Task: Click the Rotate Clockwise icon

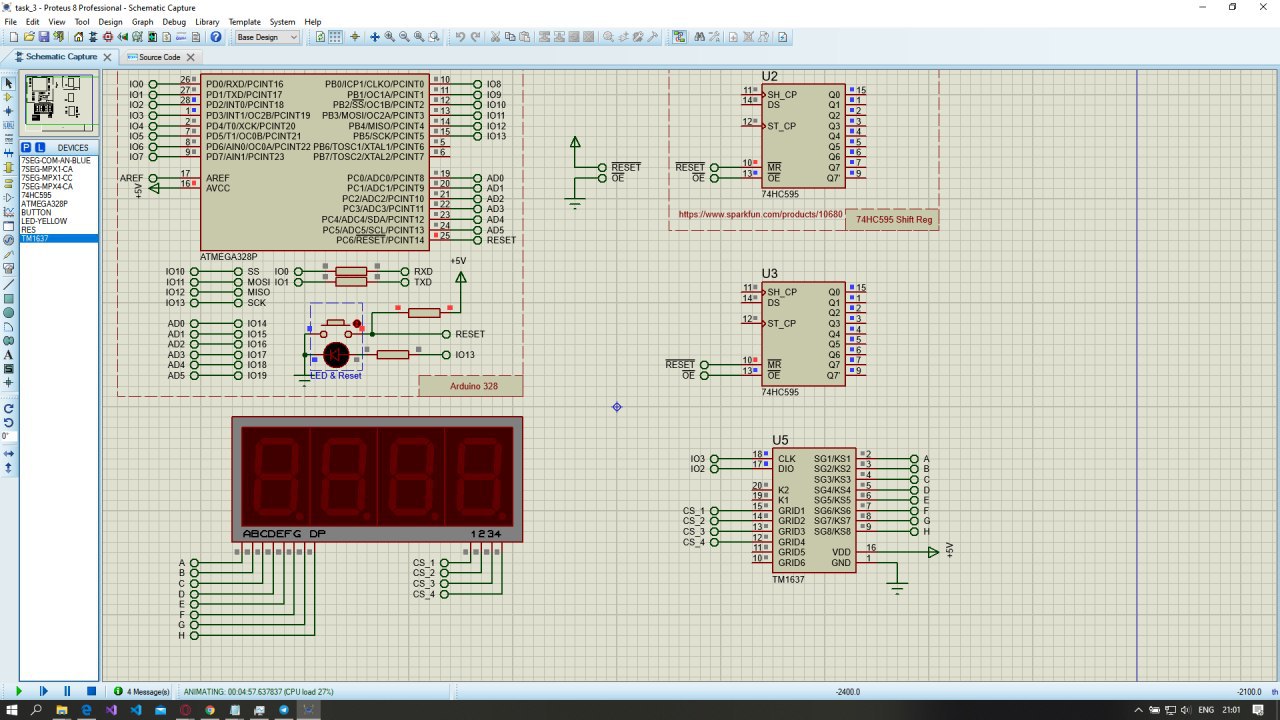Action: [x=9, y=408]
